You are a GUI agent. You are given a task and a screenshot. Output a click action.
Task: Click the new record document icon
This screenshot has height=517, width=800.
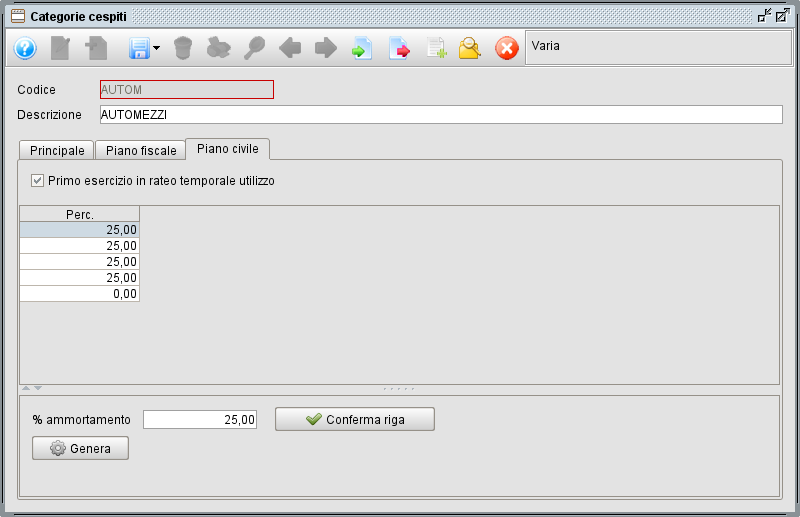coord(96,48)
